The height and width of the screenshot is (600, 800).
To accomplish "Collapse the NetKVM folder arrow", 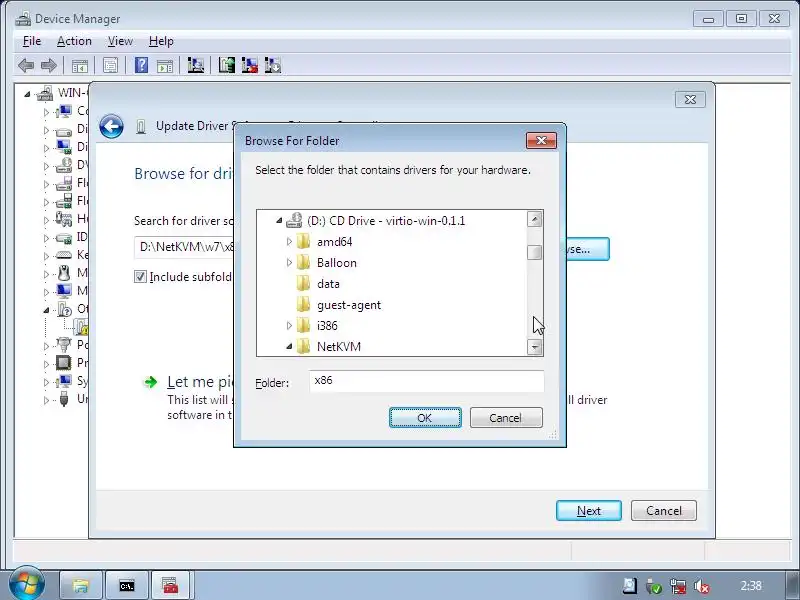I will point(289,346).
